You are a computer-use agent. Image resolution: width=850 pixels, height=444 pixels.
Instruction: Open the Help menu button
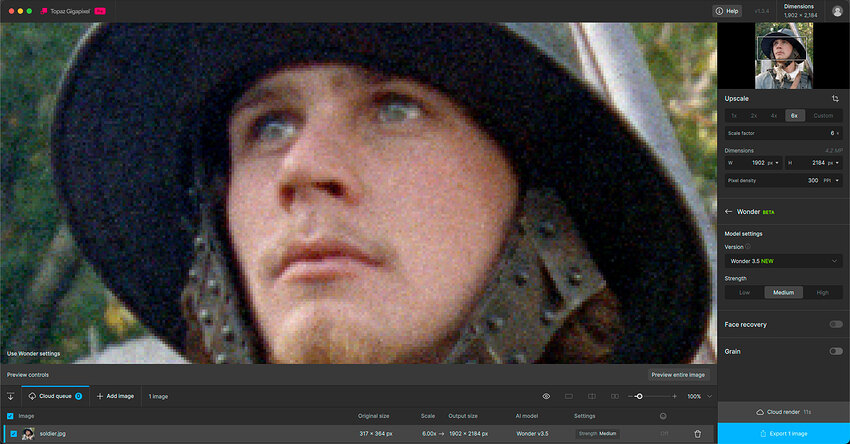[727, 11]
